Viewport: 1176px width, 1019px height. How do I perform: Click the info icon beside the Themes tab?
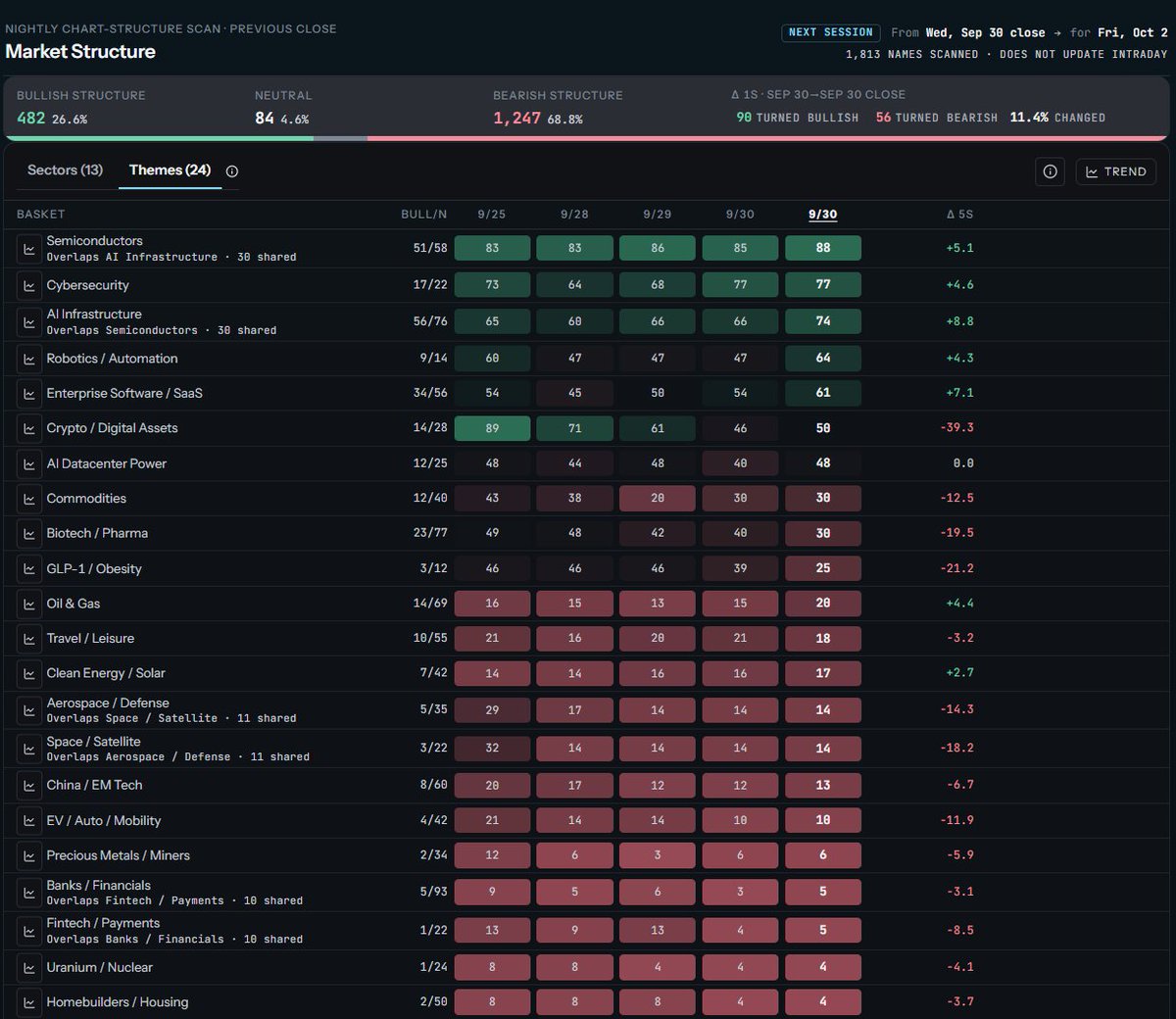pyautogui.click(x=232, y=171)
